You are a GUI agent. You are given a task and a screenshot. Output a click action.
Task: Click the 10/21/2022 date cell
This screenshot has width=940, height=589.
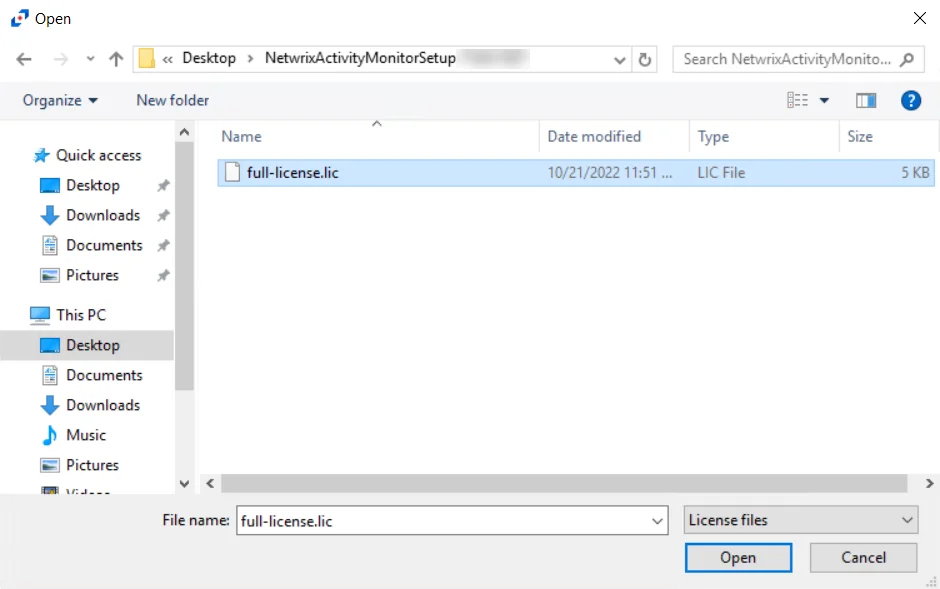(x=610, y=173)
